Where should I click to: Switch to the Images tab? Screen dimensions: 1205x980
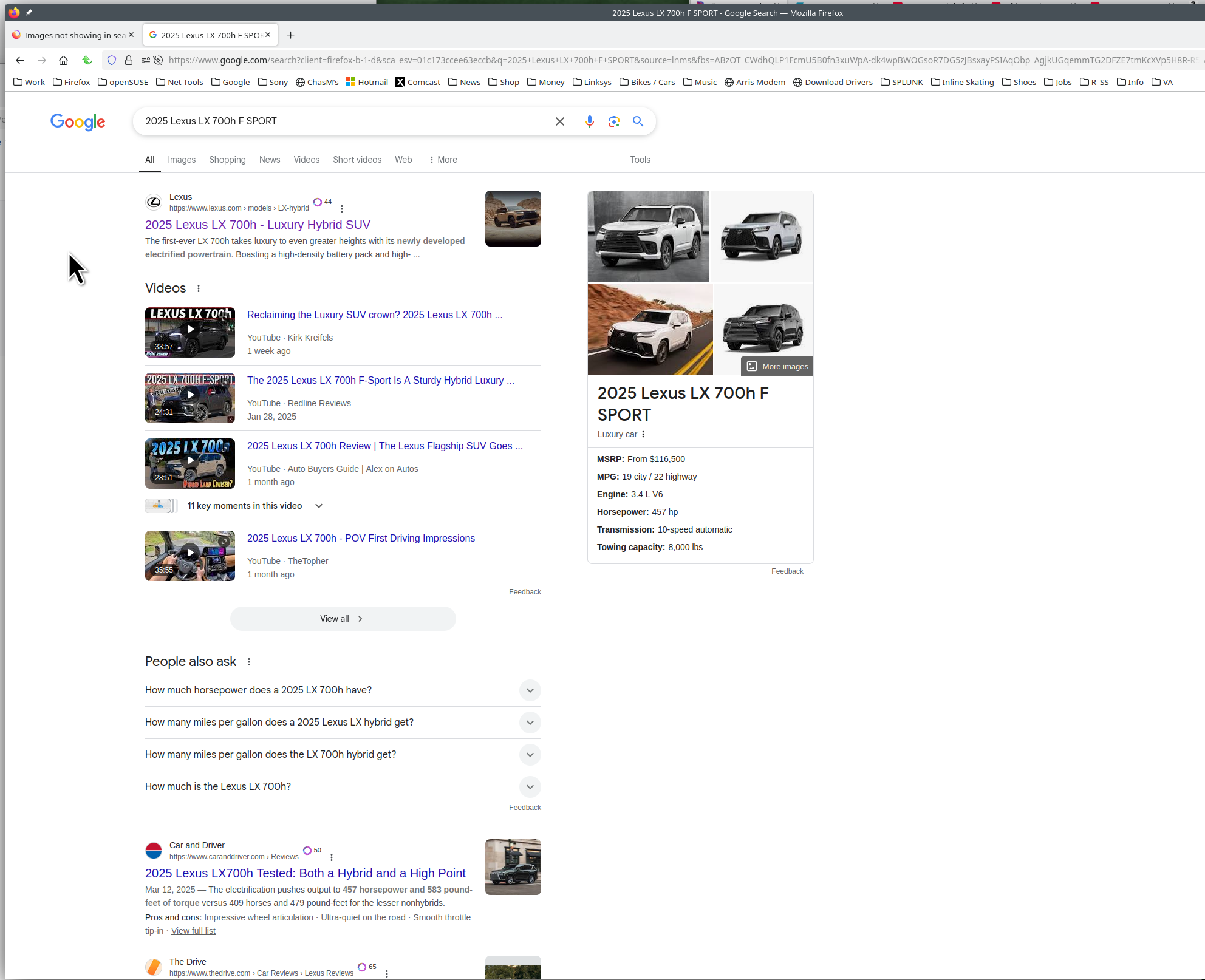pyautogui.click(x=182, y=160)
